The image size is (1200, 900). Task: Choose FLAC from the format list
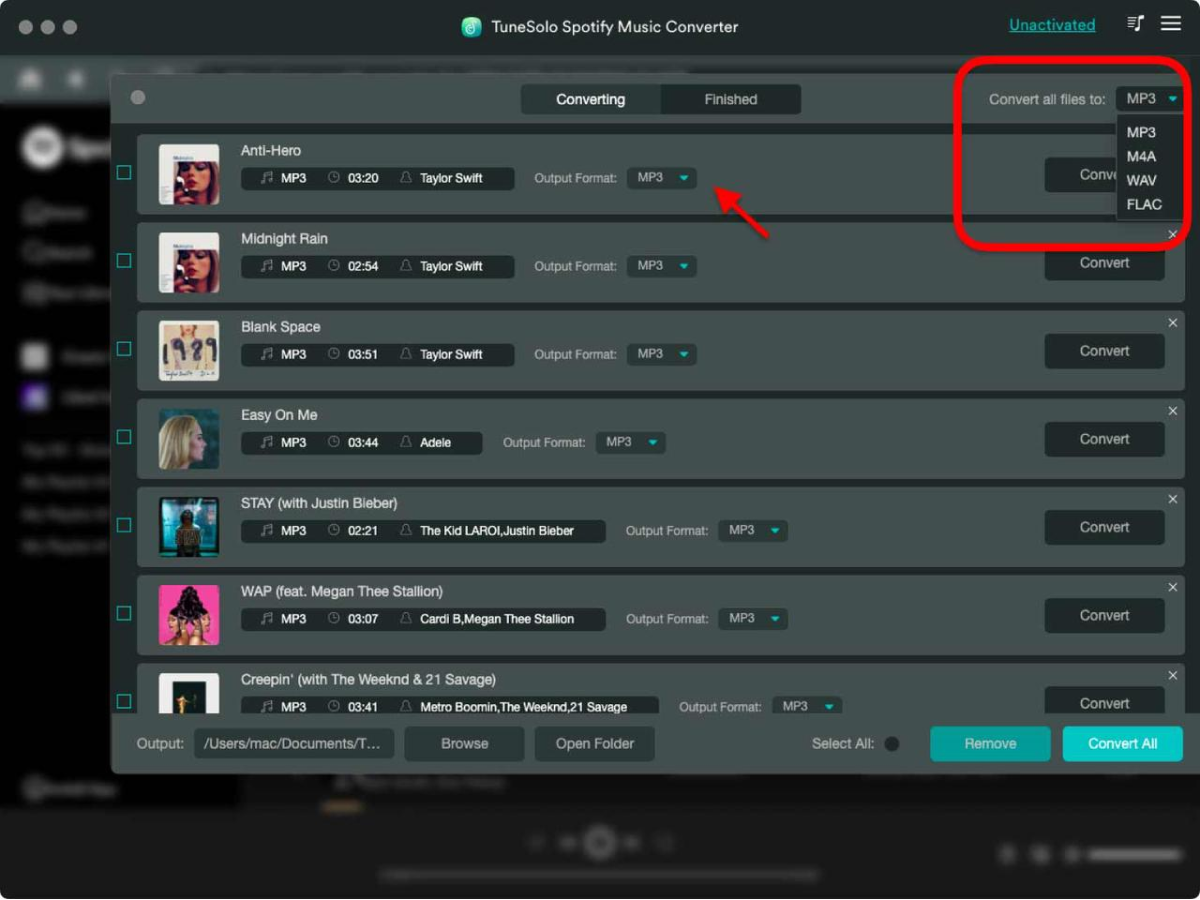1144,204
